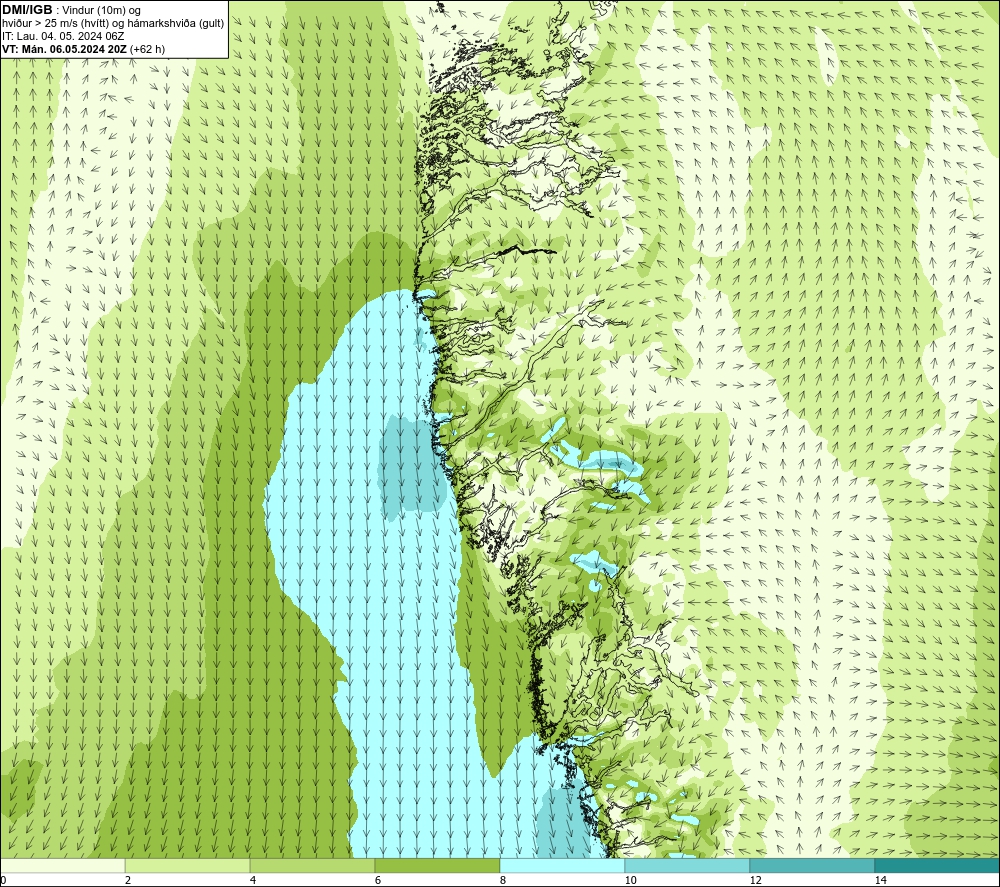Click the scale label '4'
The height and width of the screenshot is (887, 1000).
(x=253, y=880)
